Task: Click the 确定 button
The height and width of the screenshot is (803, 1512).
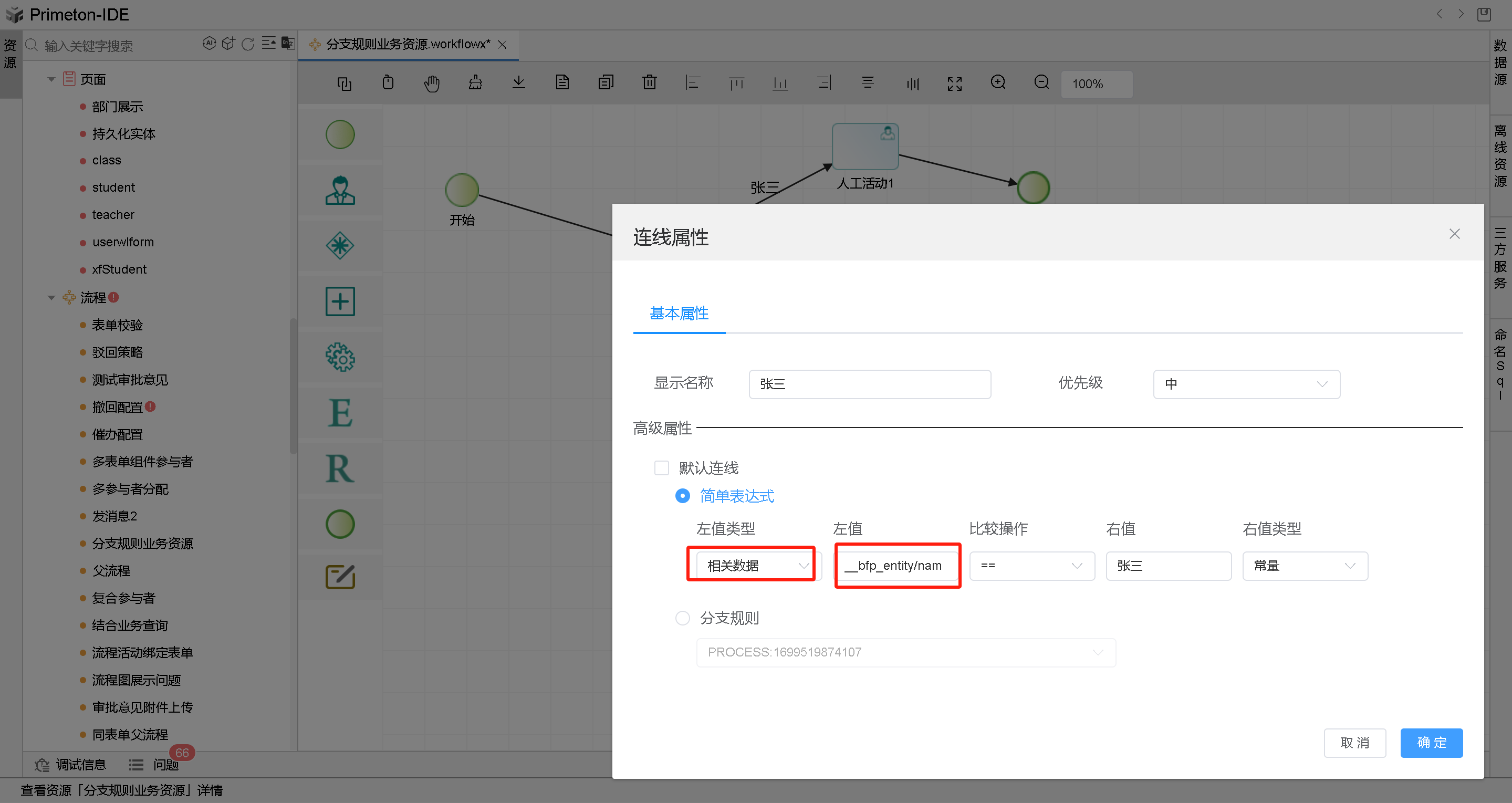Action: pos(1431,743)
